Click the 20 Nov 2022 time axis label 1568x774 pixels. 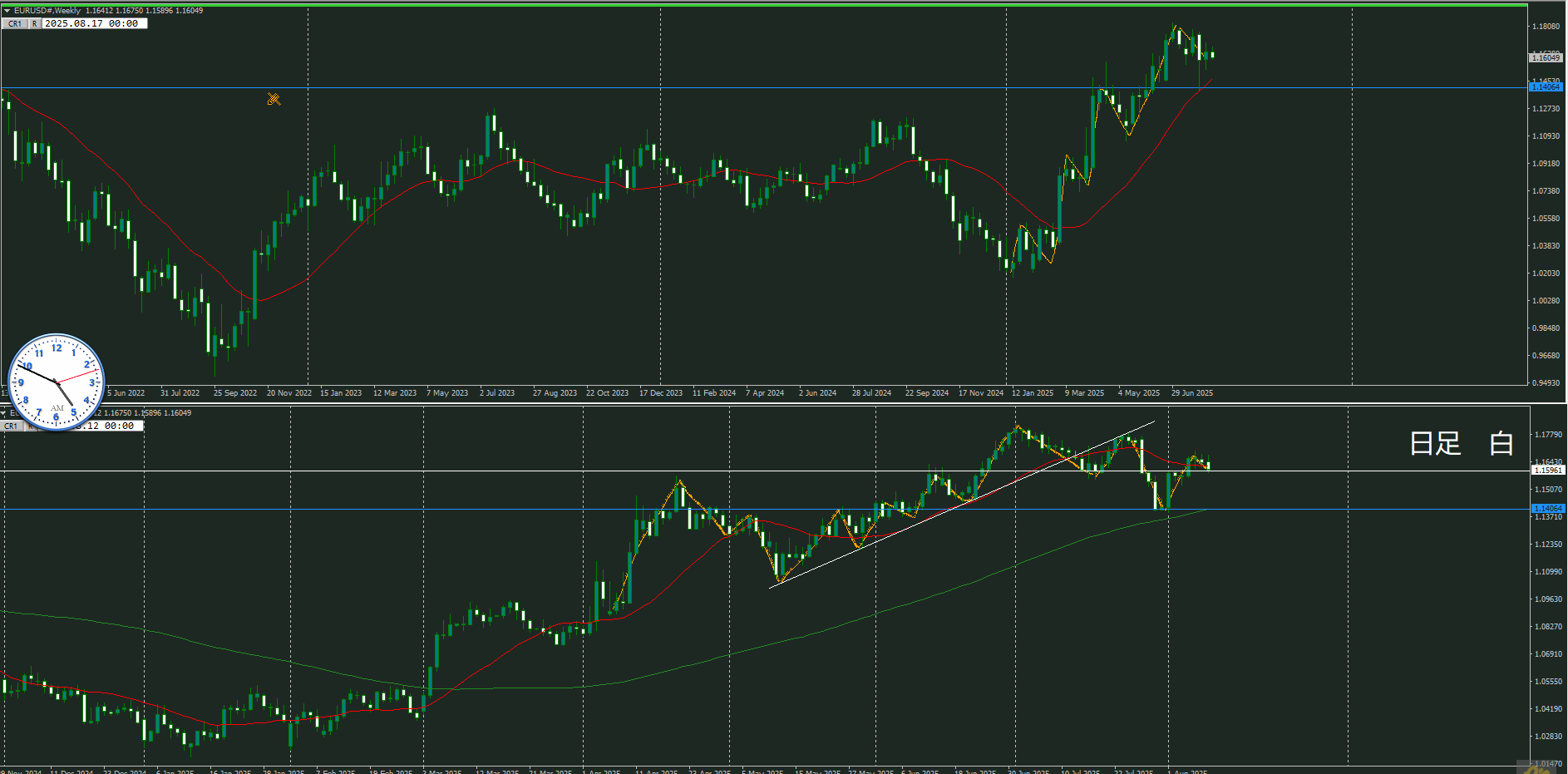(x=289, y=393)
